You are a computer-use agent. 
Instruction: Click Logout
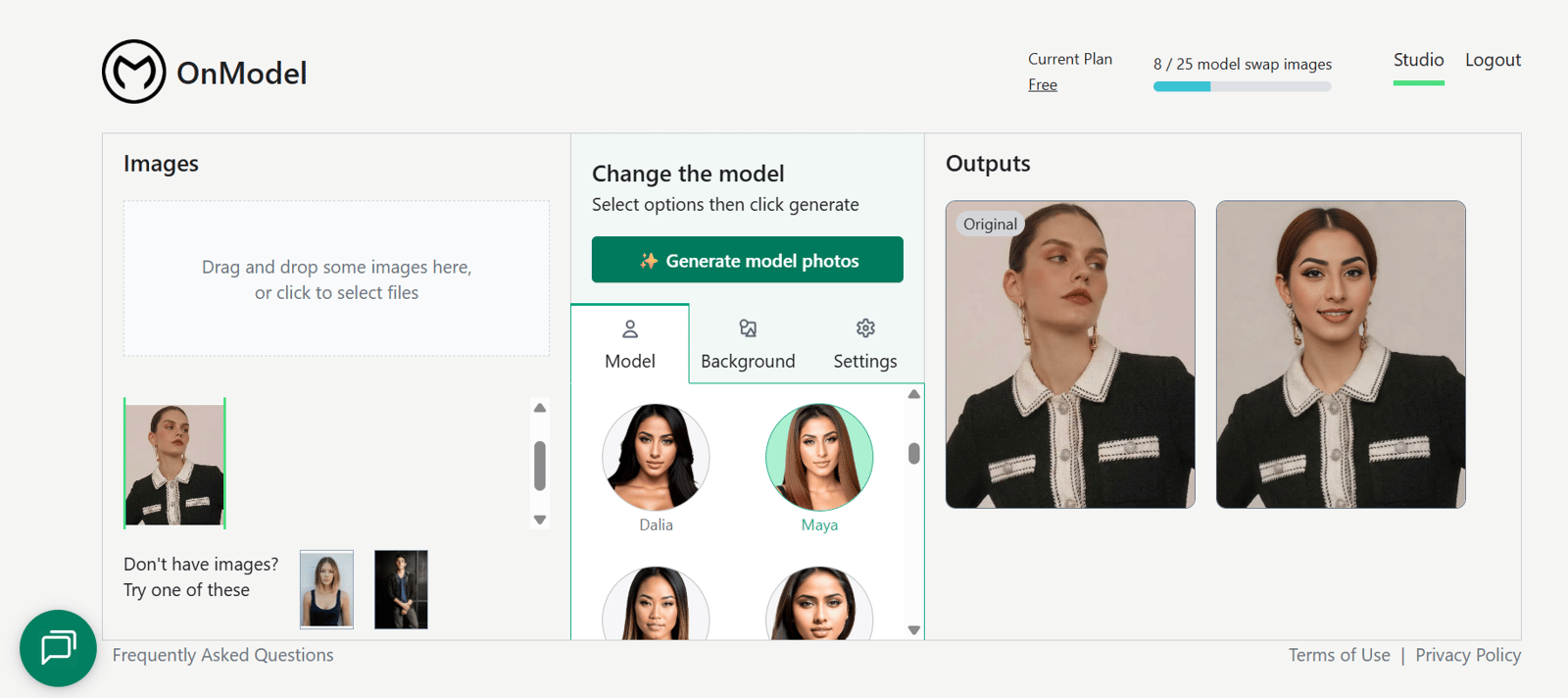point(1493,60)
